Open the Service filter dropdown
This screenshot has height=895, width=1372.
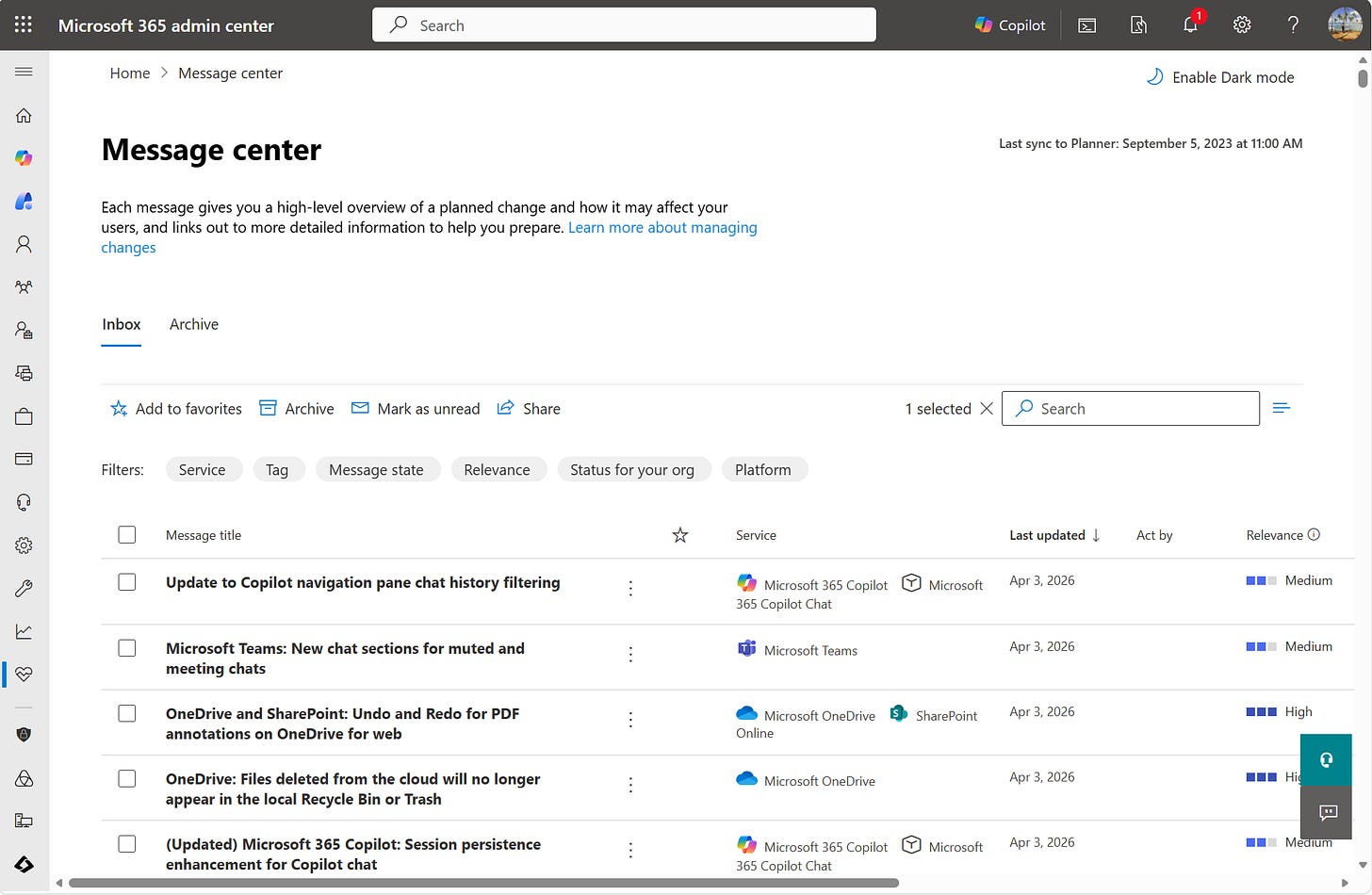(x=203, y=469)
